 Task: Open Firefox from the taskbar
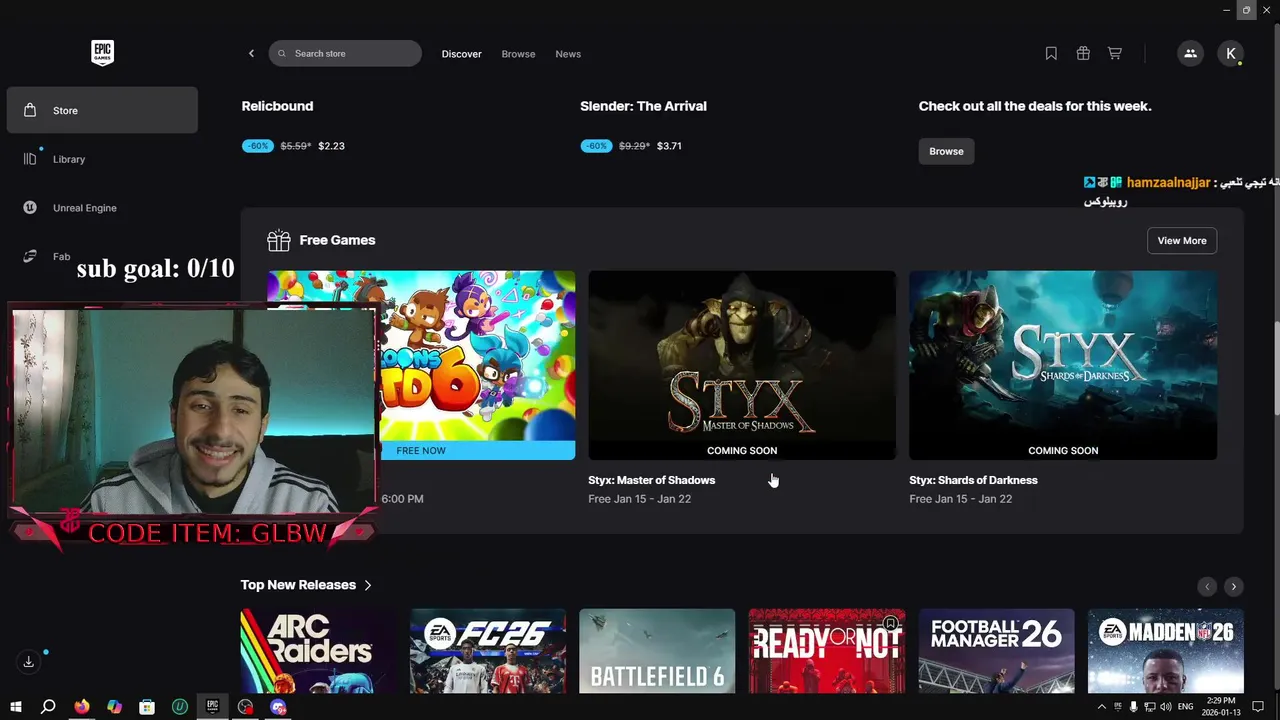pyautogui.click(x=81, y=707)
